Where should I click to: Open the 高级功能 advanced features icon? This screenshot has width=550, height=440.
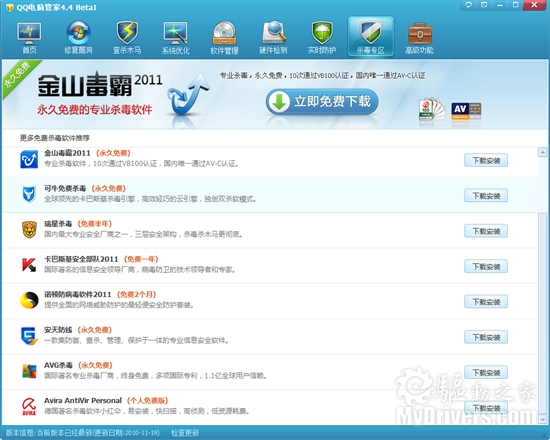tap(419, 37)
